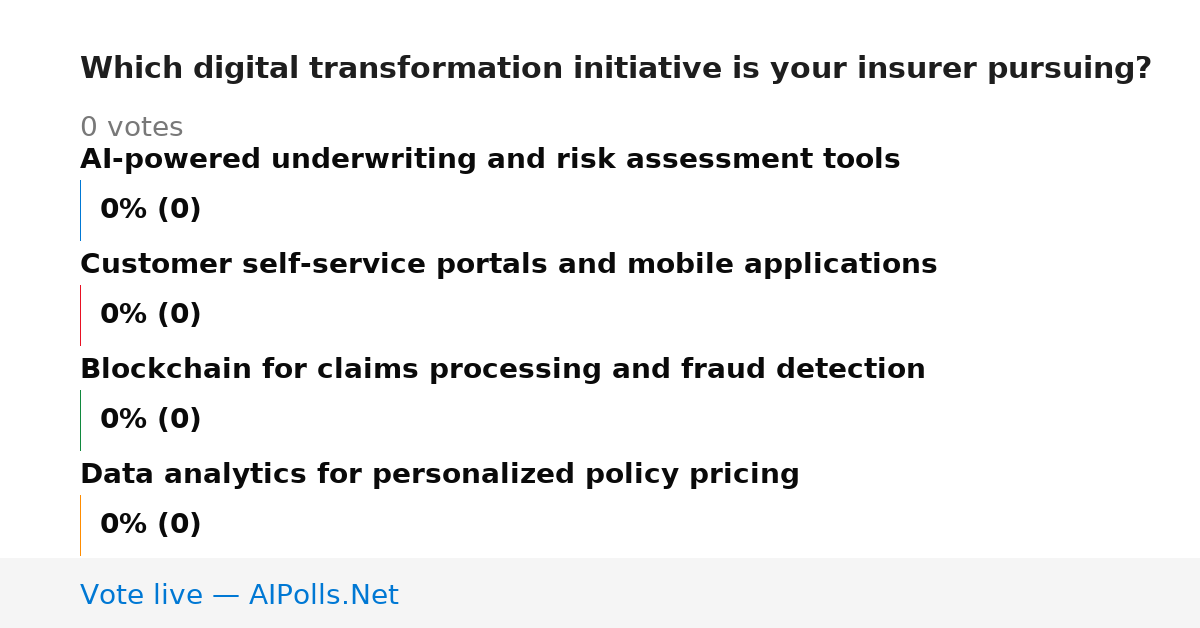Pick Blockchain for claims processing option
This screenshot has width=1200, height=628.
tap(502, 370)
